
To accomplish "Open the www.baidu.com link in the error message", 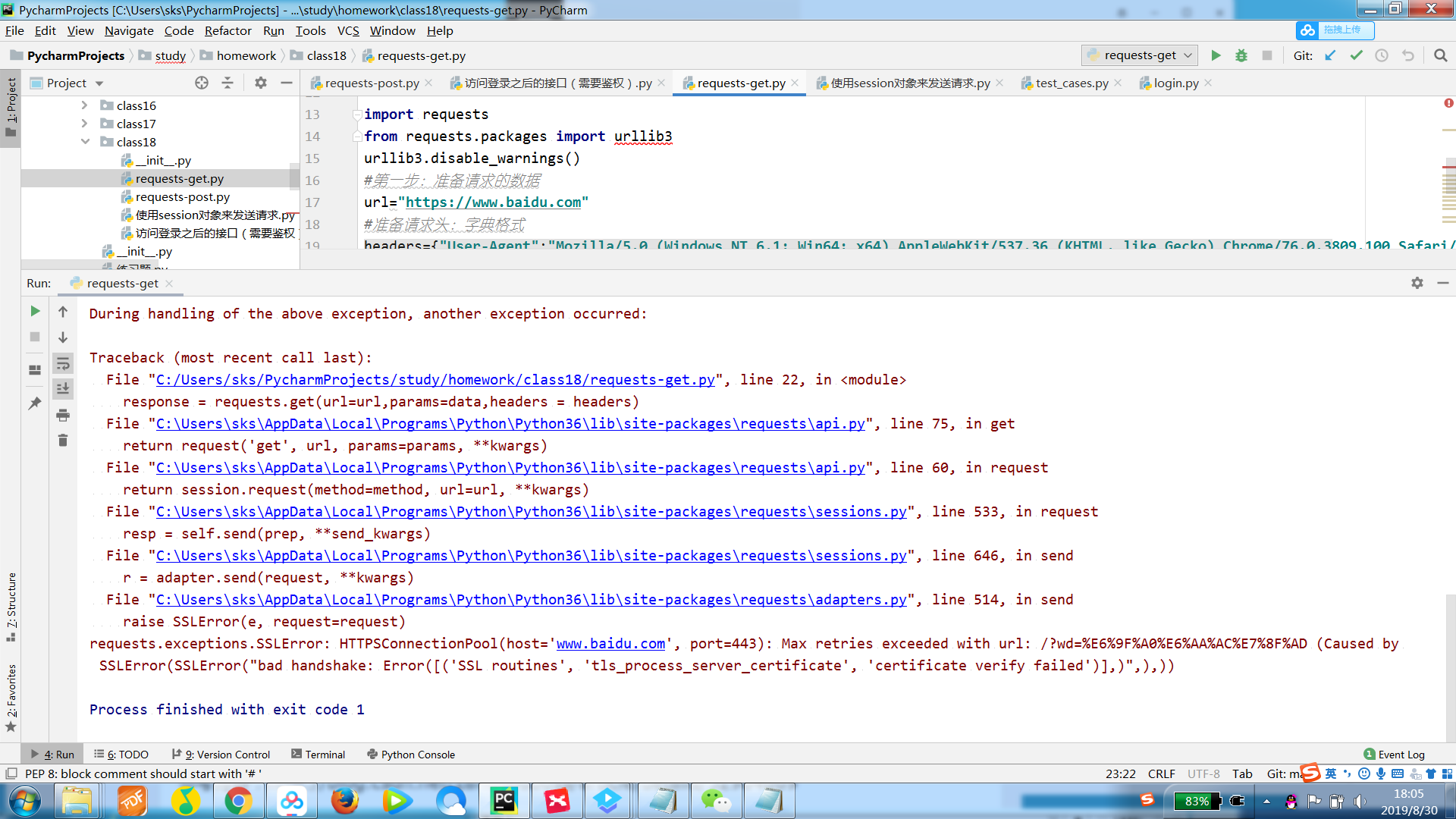I will tap(610, 644).
